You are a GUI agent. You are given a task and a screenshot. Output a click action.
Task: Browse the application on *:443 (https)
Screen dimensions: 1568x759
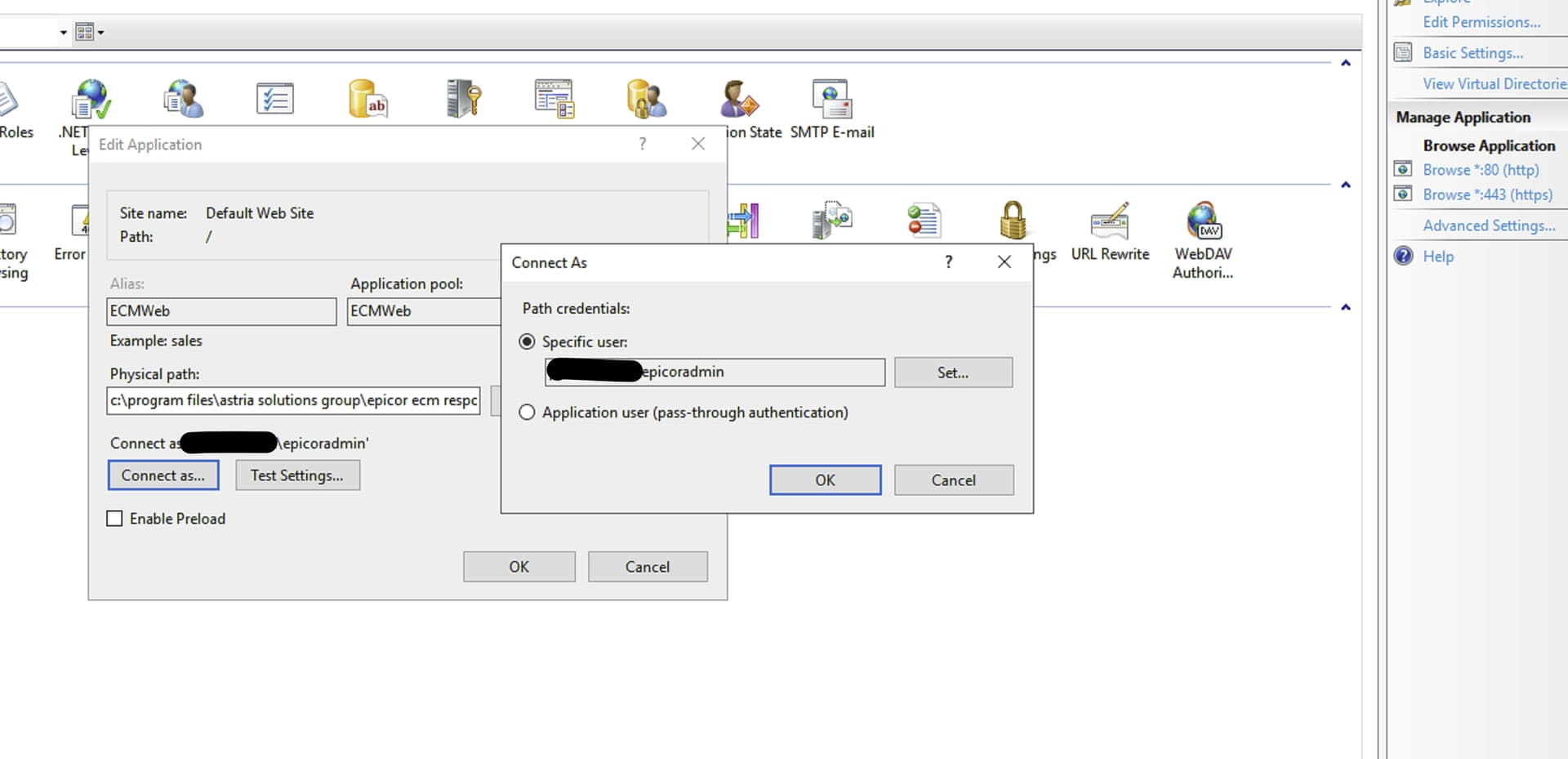point(1487,194)
